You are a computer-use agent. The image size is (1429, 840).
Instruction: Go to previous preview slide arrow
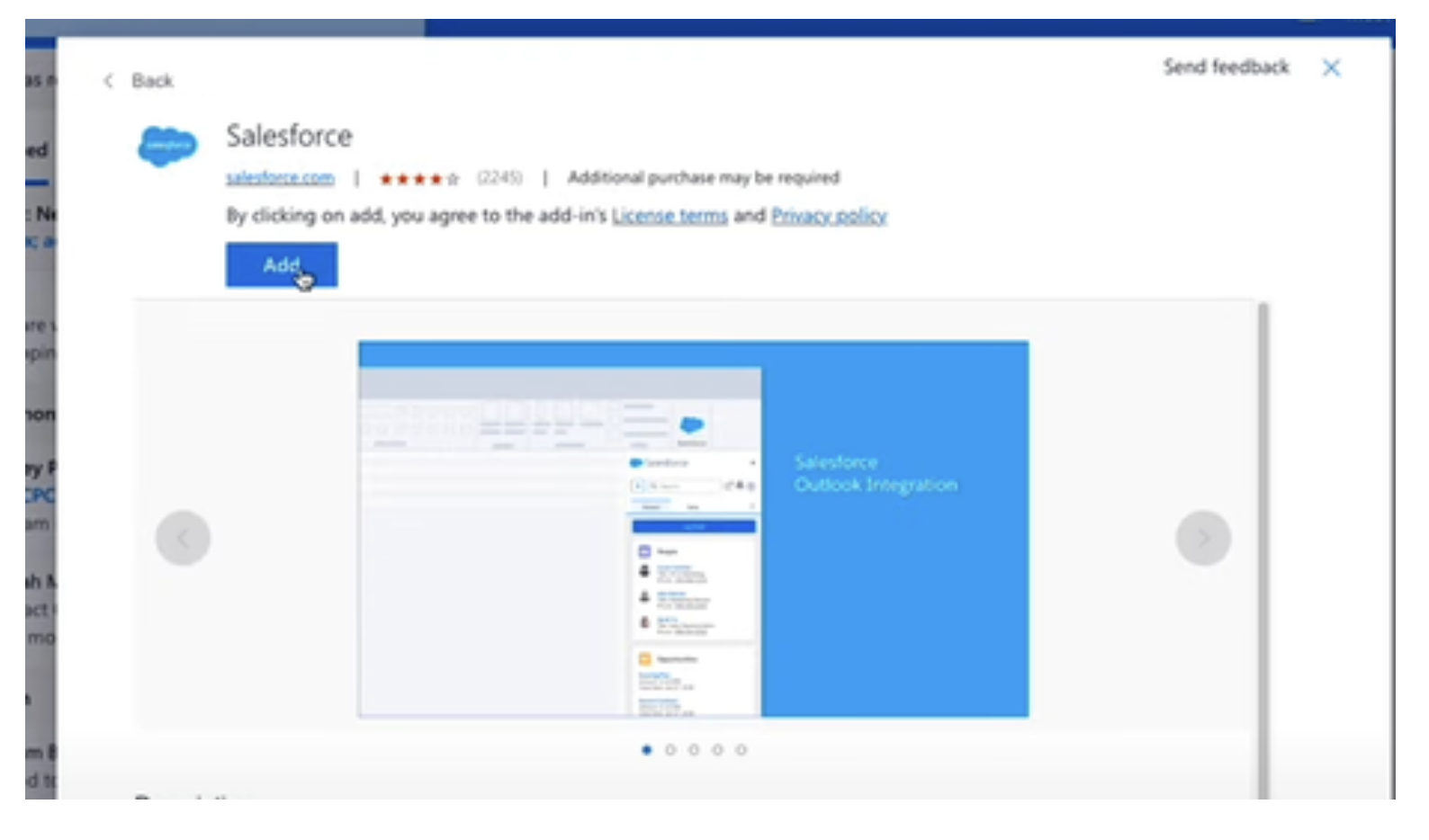point(183,538)
